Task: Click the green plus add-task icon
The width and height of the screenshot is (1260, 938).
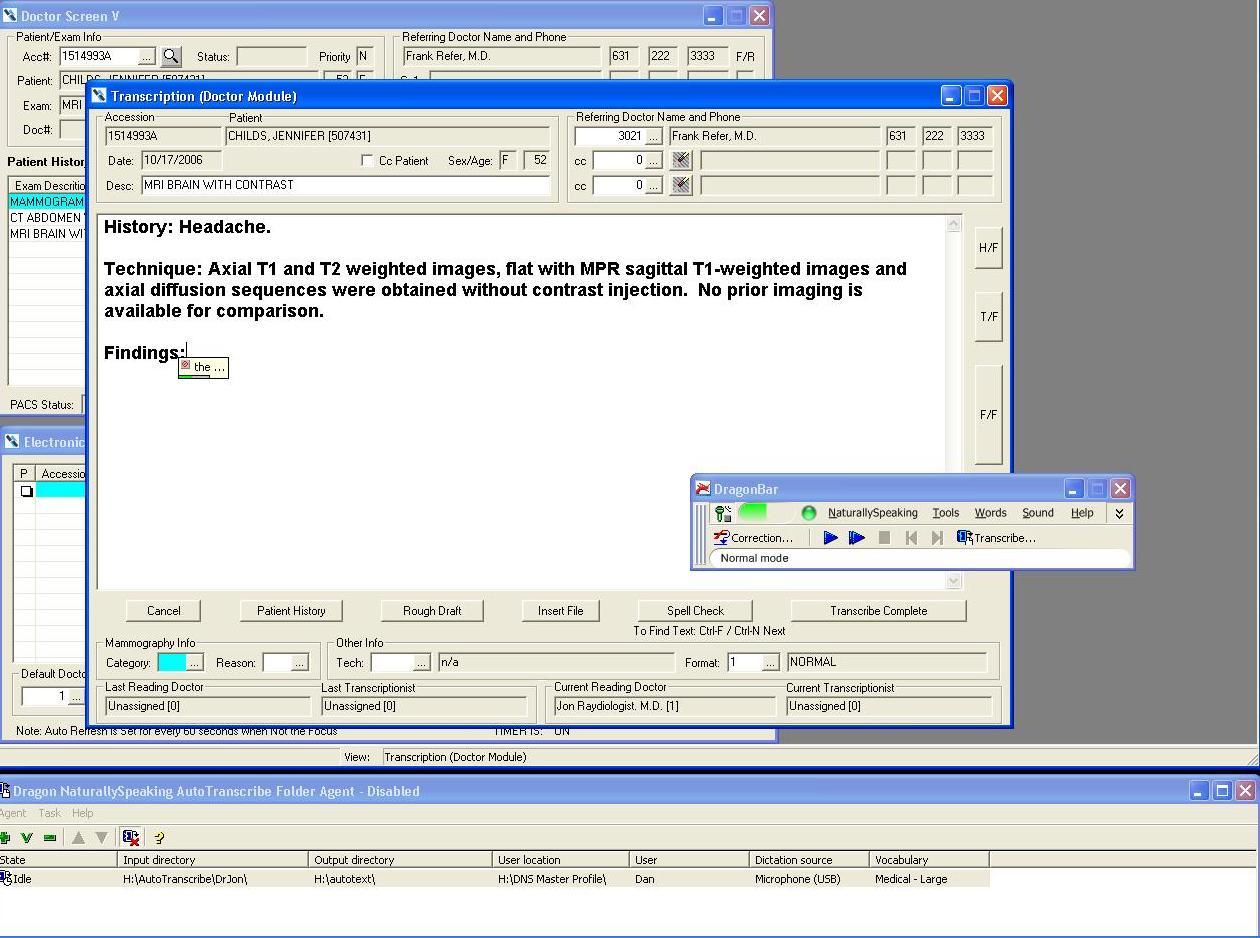Action: (x=5, y=838)
